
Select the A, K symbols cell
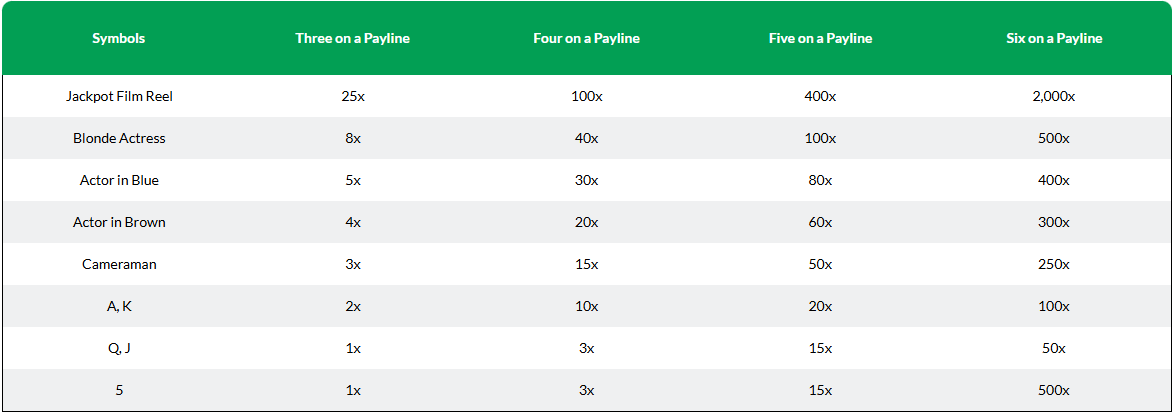(119, 306)
